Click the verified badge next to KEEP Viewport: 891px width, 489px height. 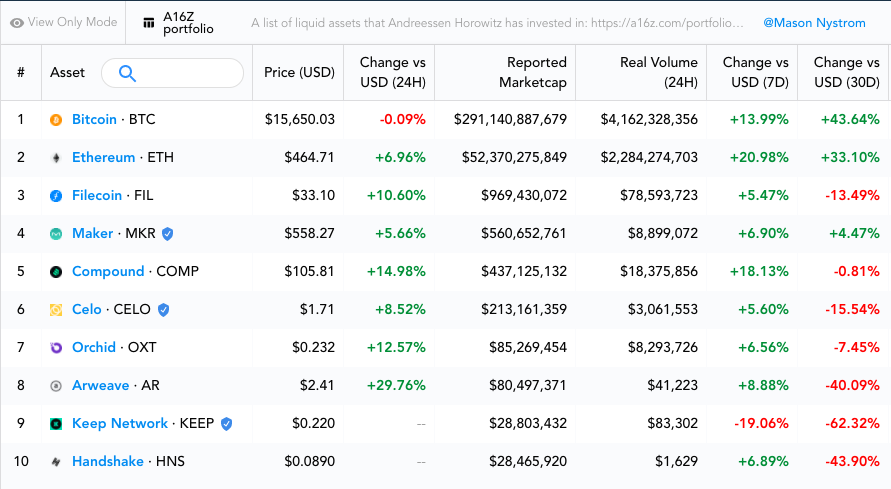pyautogui.click(x=226, y=424)
